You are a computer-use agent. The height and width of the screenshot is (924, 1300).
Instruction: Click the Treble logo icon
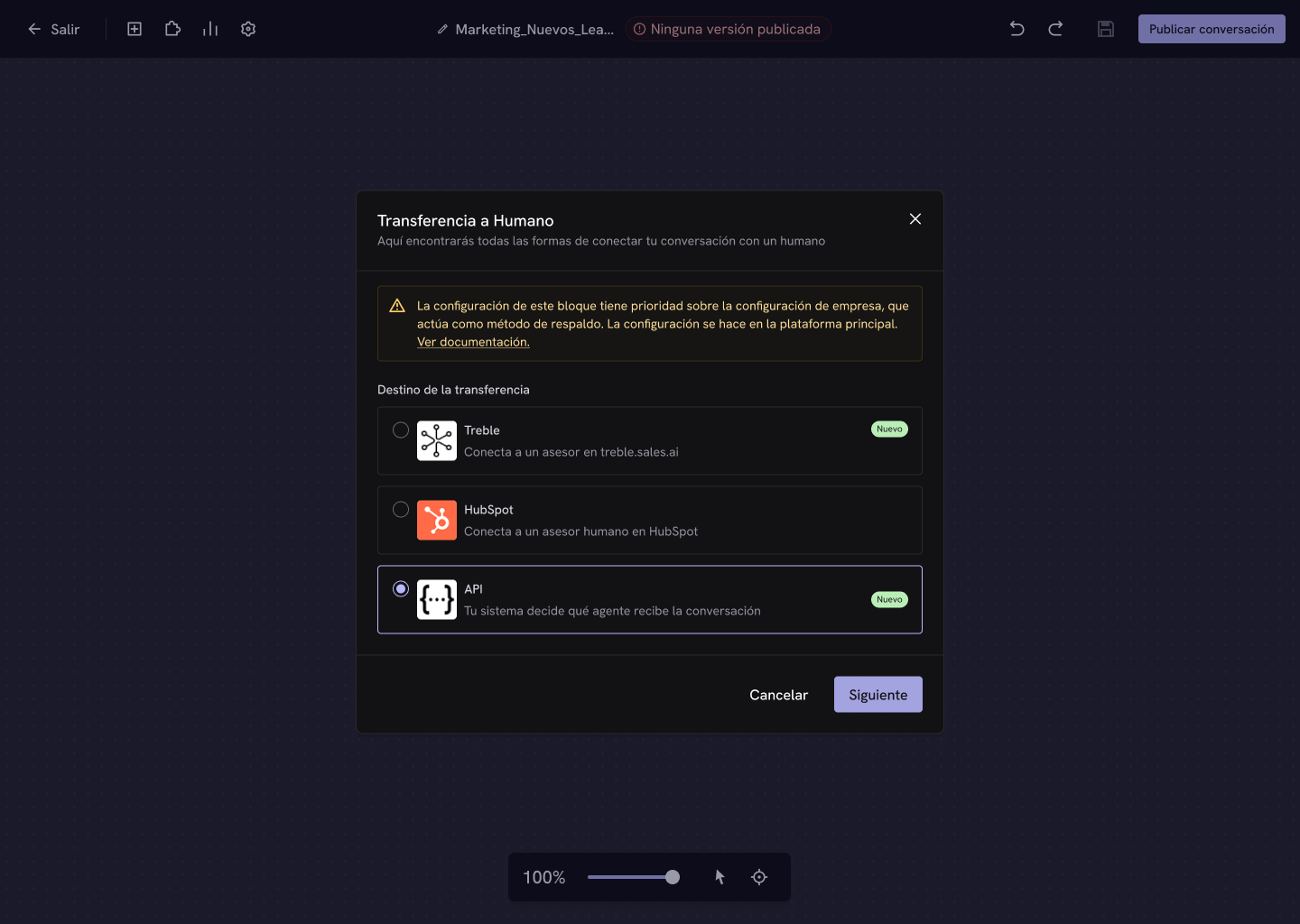437,441
